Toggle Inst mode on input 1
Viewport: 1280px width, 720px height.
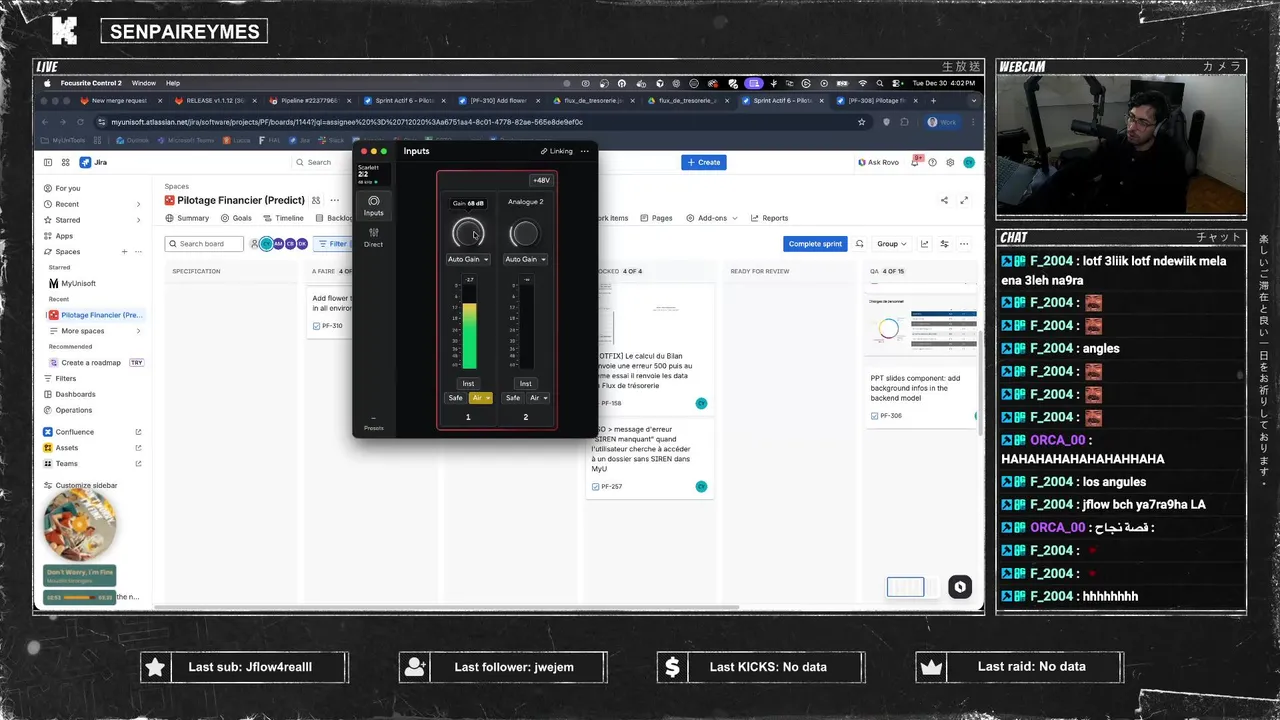[468, 383]
